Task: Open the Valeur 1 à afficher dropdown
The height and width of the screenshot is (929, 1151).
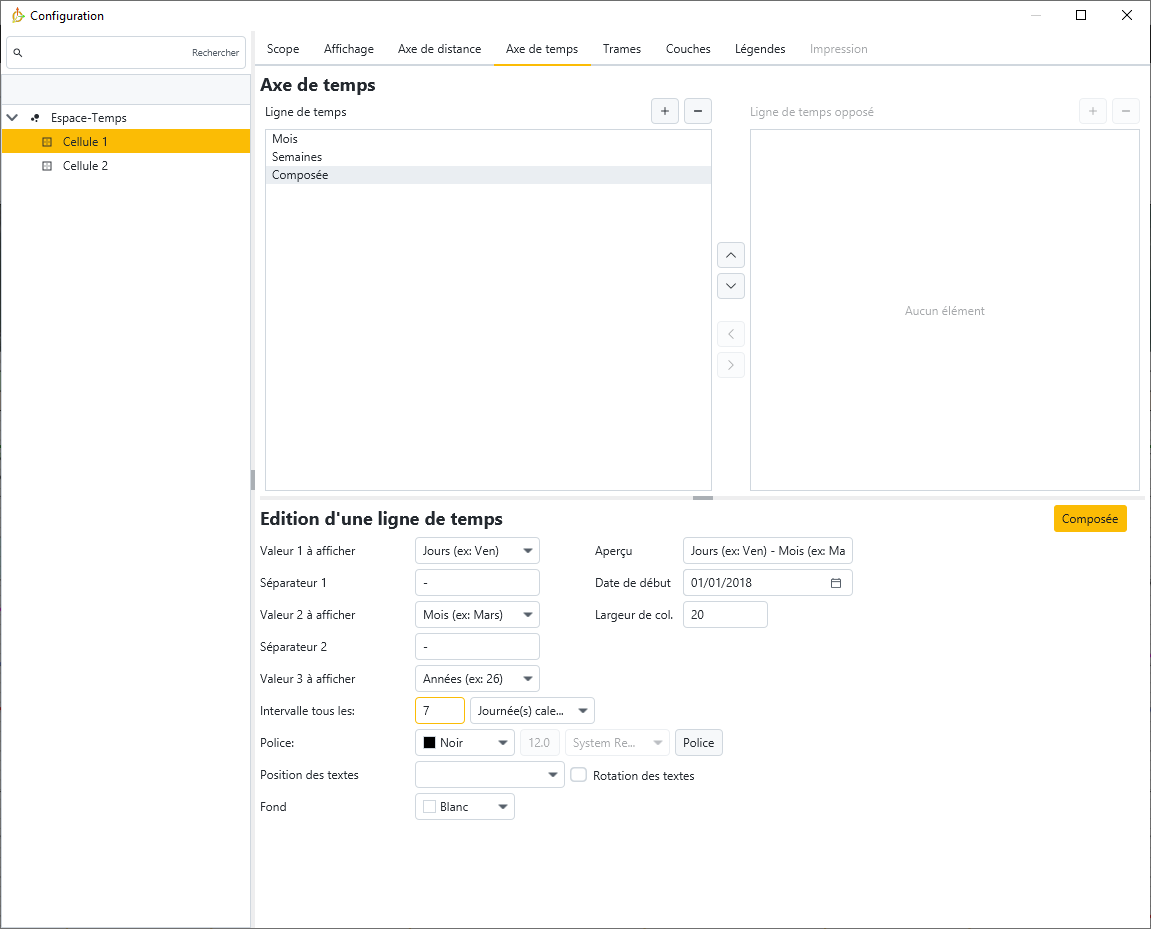Action: [x=477, y=551]
